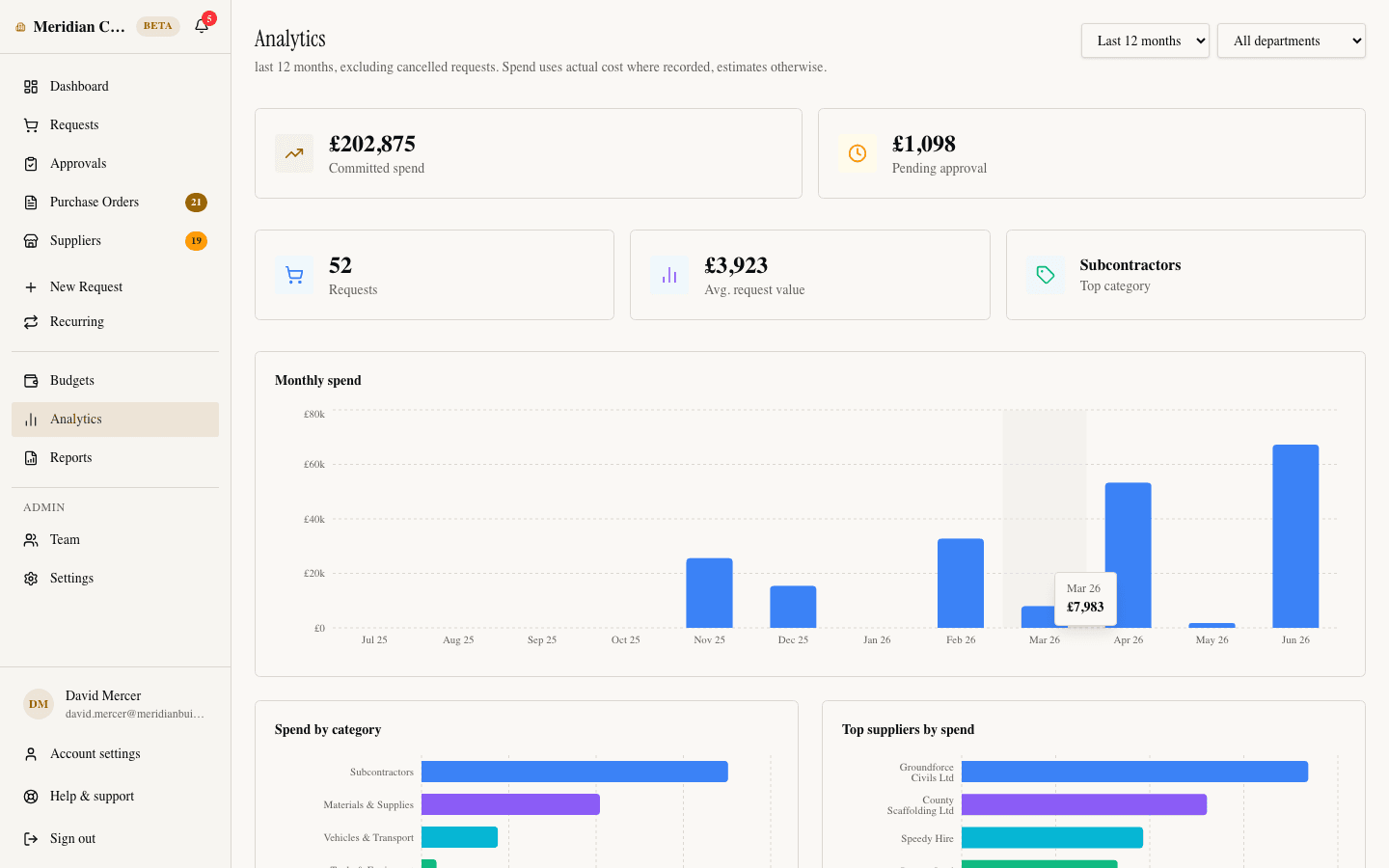Screen dimensions: 1389x868
Task: Click the Avg. request value chart icon
Action: pyautogui.click(x=669, y=275)
